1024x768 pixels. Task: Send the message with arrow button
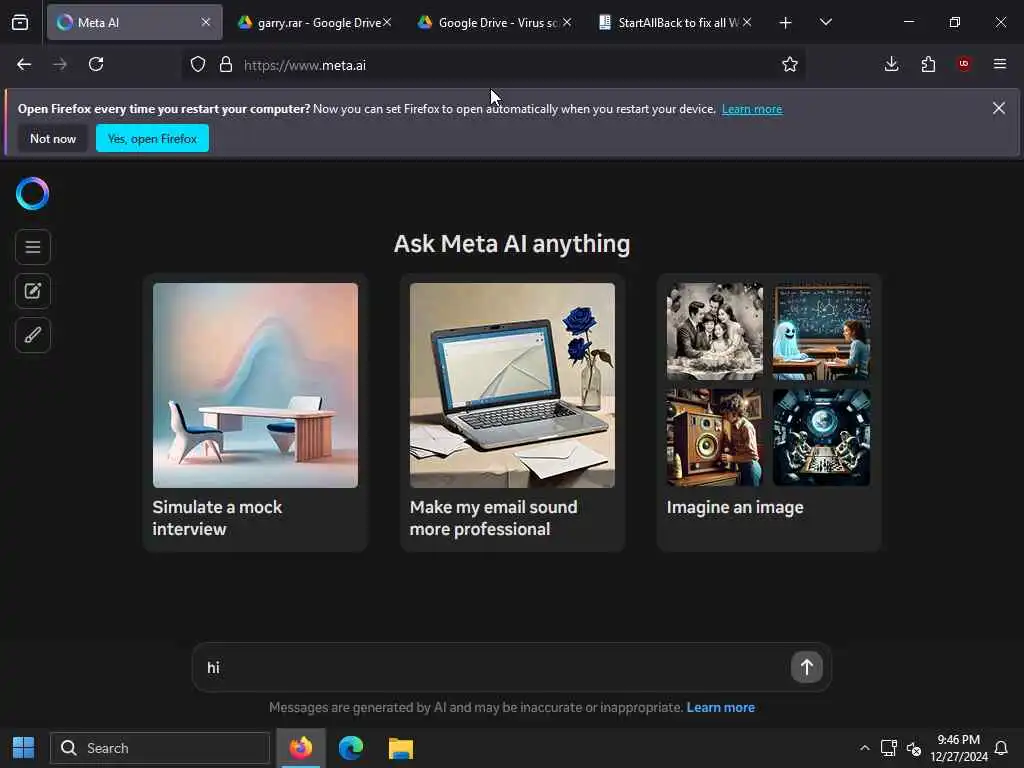pyautogui.click(x=807, y=667)
